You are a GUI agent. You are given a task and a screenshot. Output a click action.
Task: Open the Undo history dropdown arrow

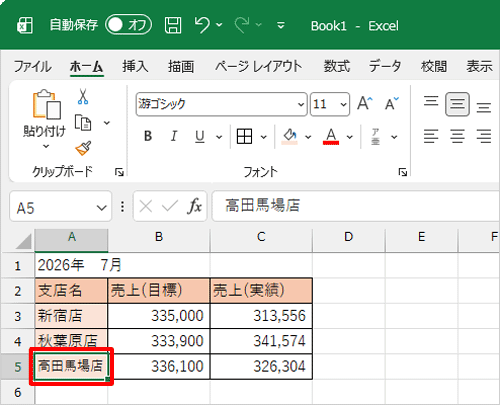pos(219,25)
